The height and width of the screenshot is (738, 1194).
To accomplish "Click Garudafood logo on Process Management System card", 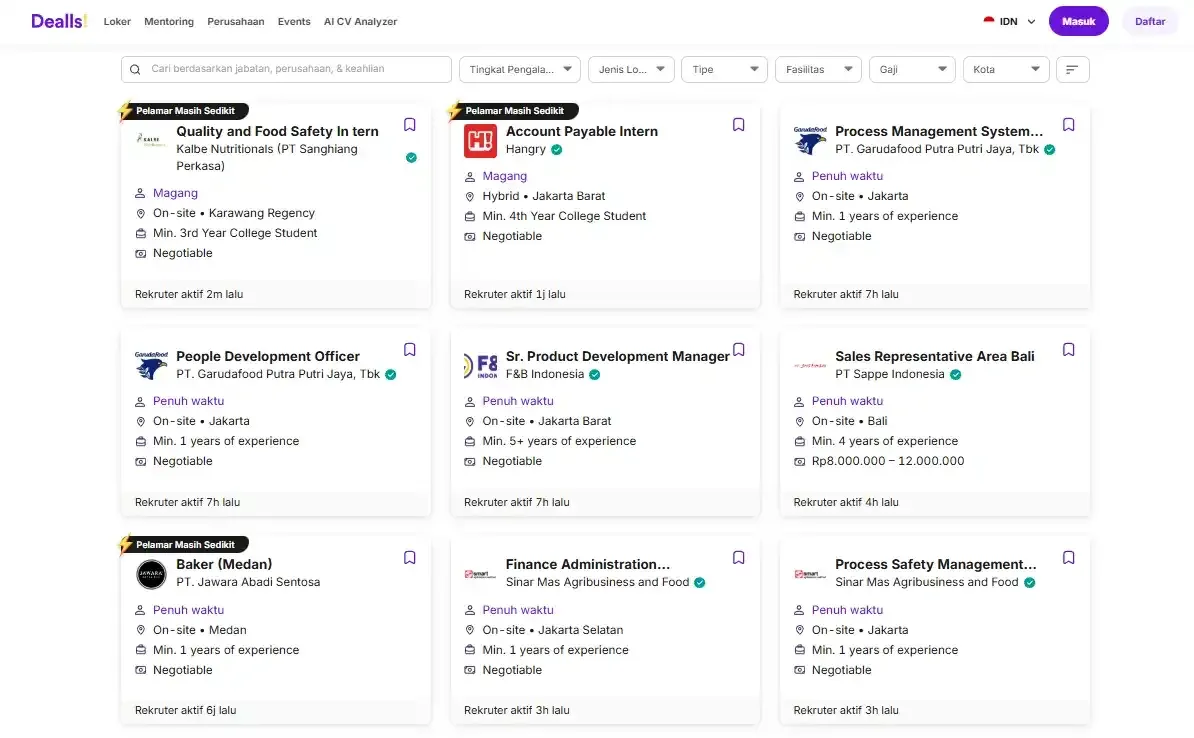I will tap(810, 141).
